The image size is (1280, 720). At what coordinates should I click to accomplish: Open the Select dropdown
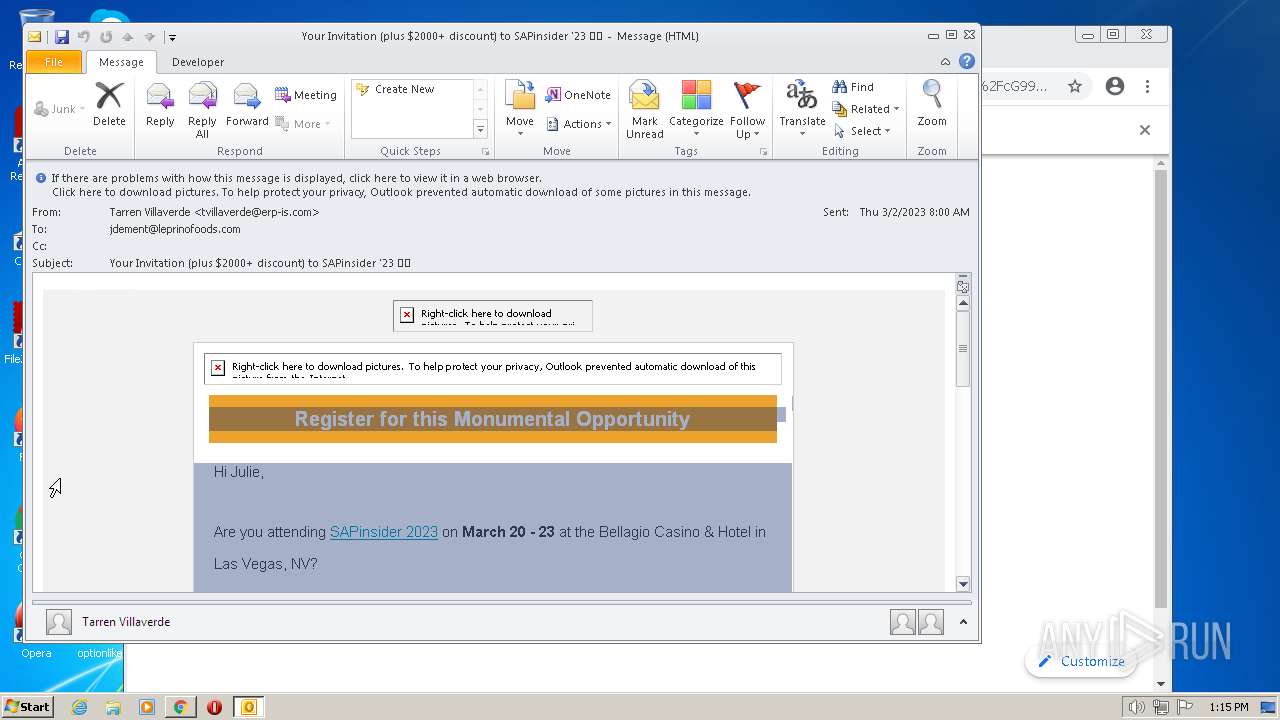[862, 131]
